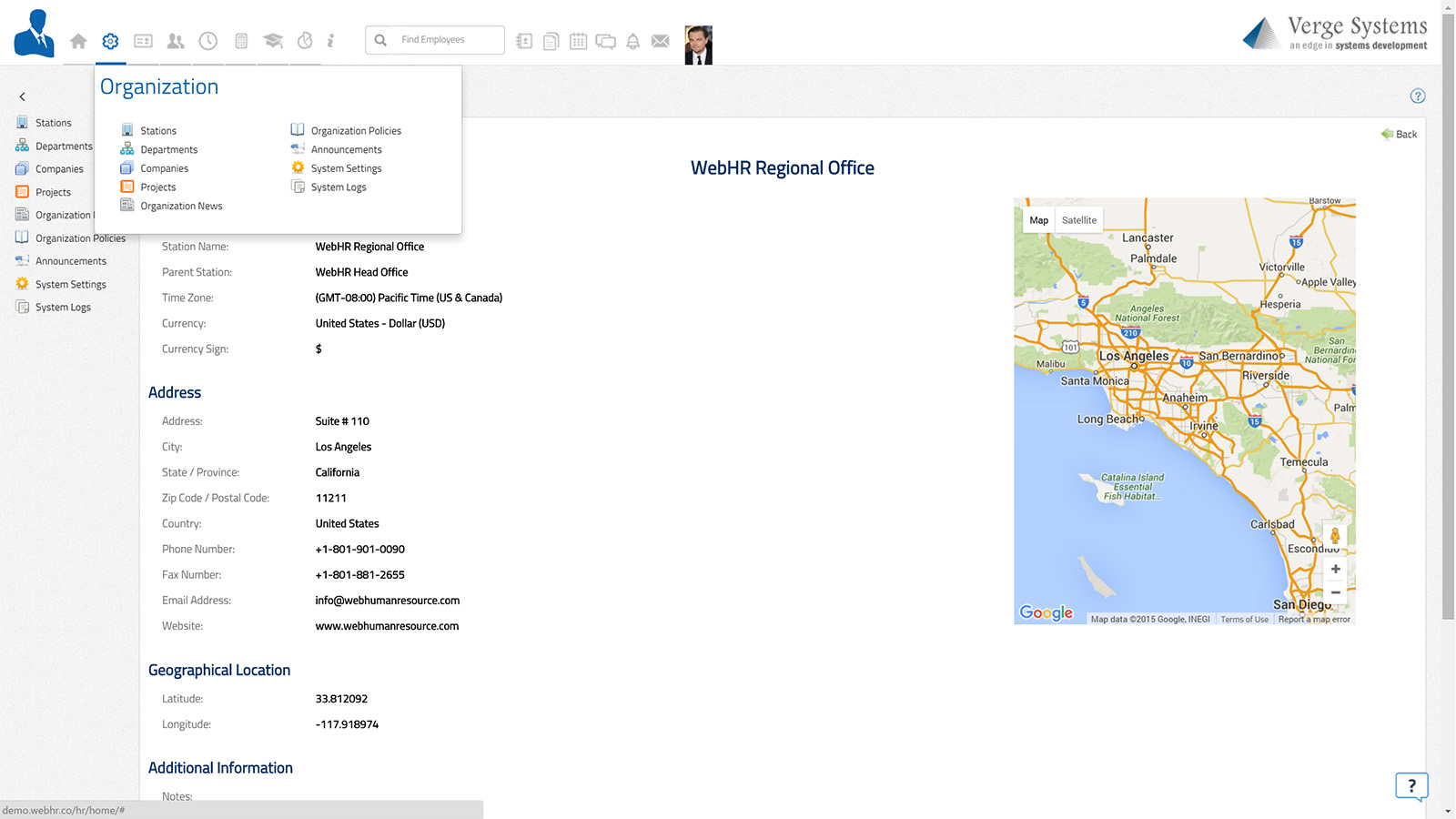Open the help question mark circle icon
The height and width of the screenshot is (819, 1456).
[x=1417, y=96]
